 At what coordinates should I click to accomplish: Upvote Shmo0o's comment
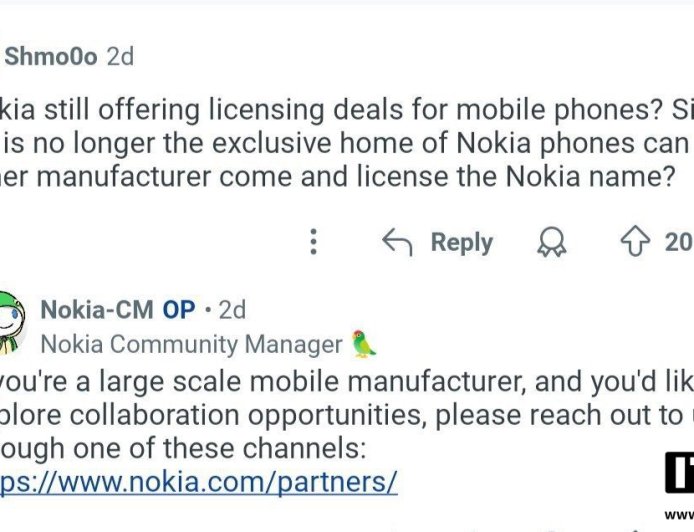click(636, 242)
